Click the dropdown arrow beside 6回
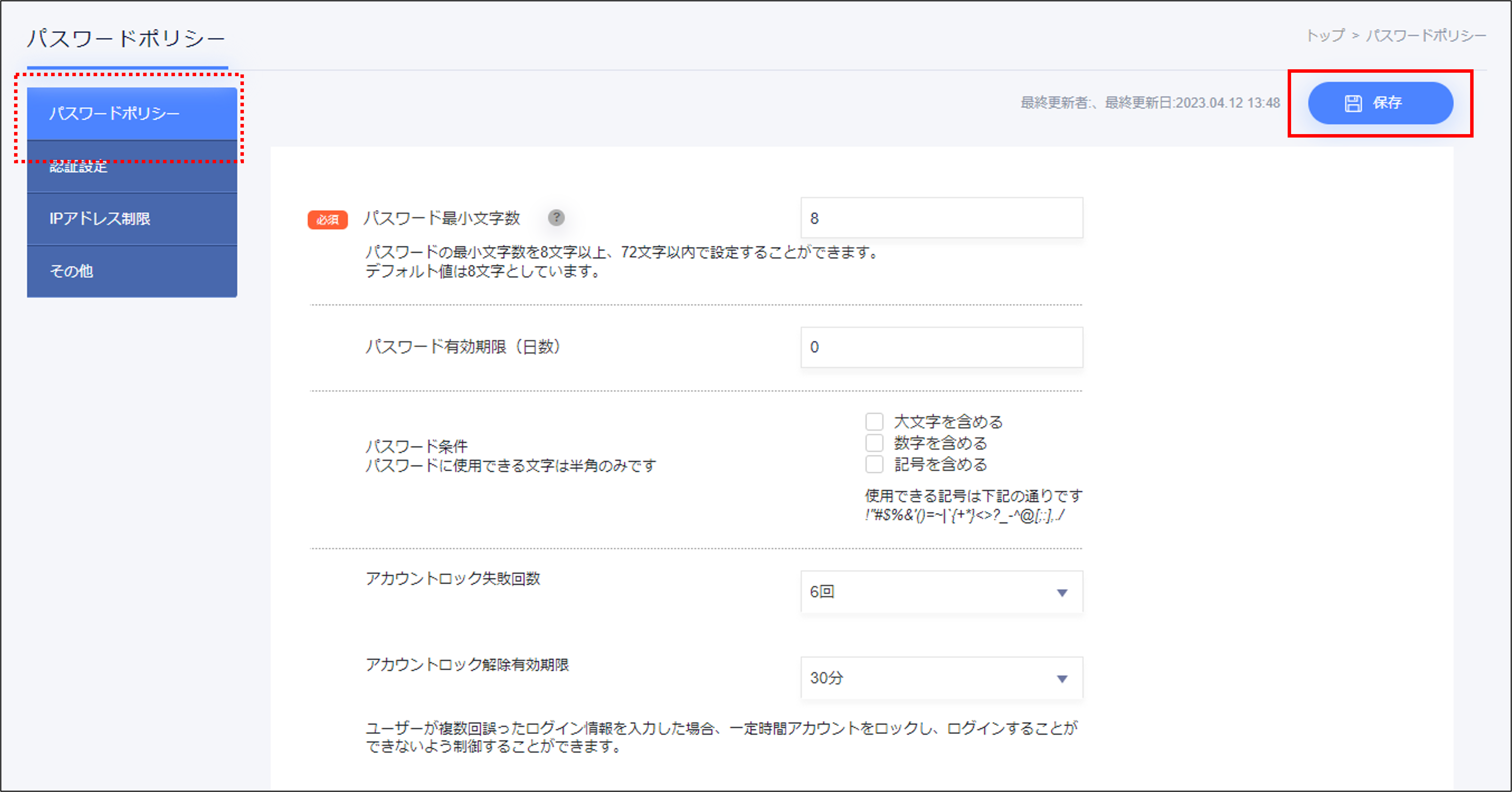The height and width of the screenshot is (792, 1512). pos(1062,592)
